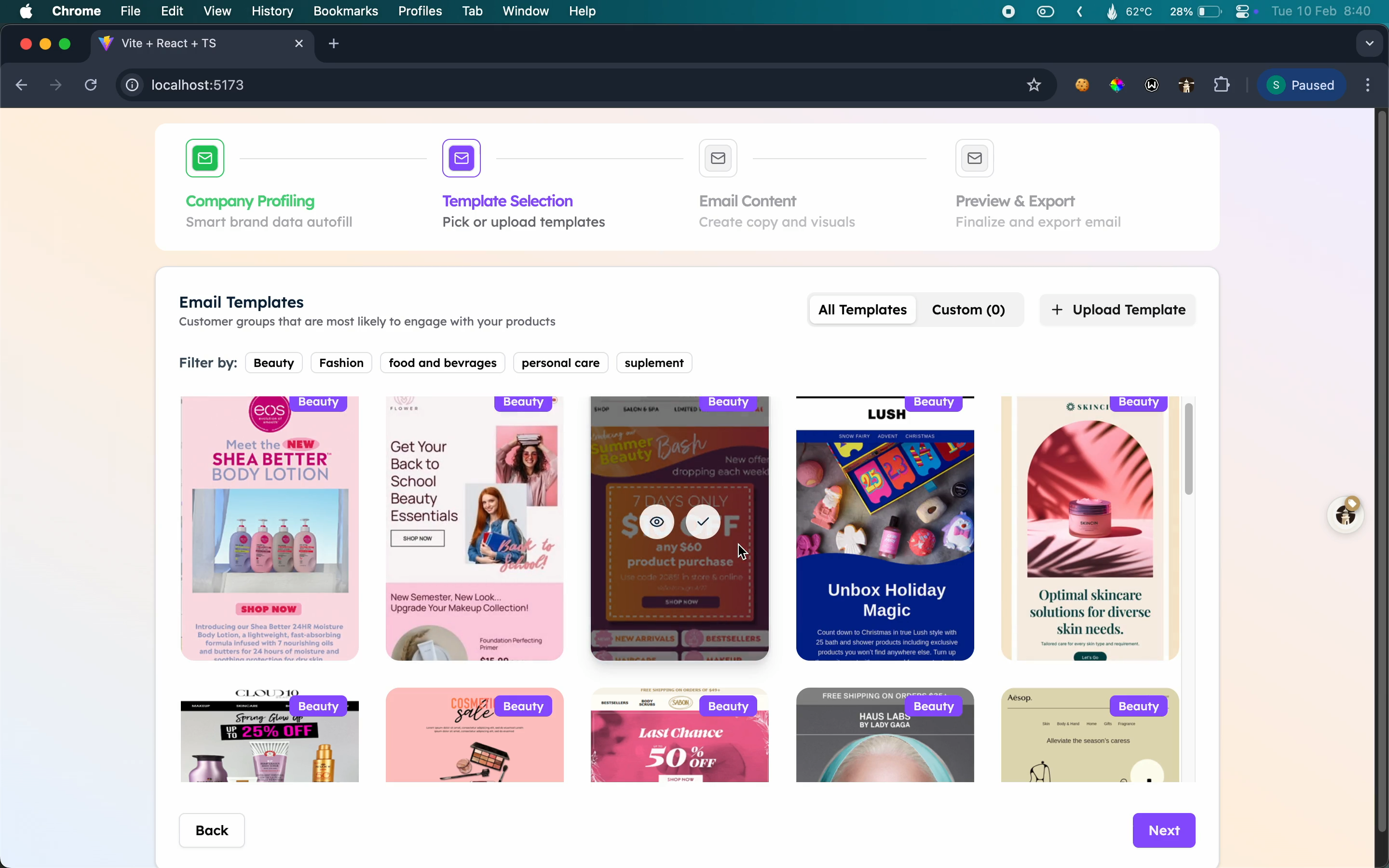The width and height of the screenshot is (1389, 868).
Task: Switch to the Custom (0) tab
Action: coord(968,310)
